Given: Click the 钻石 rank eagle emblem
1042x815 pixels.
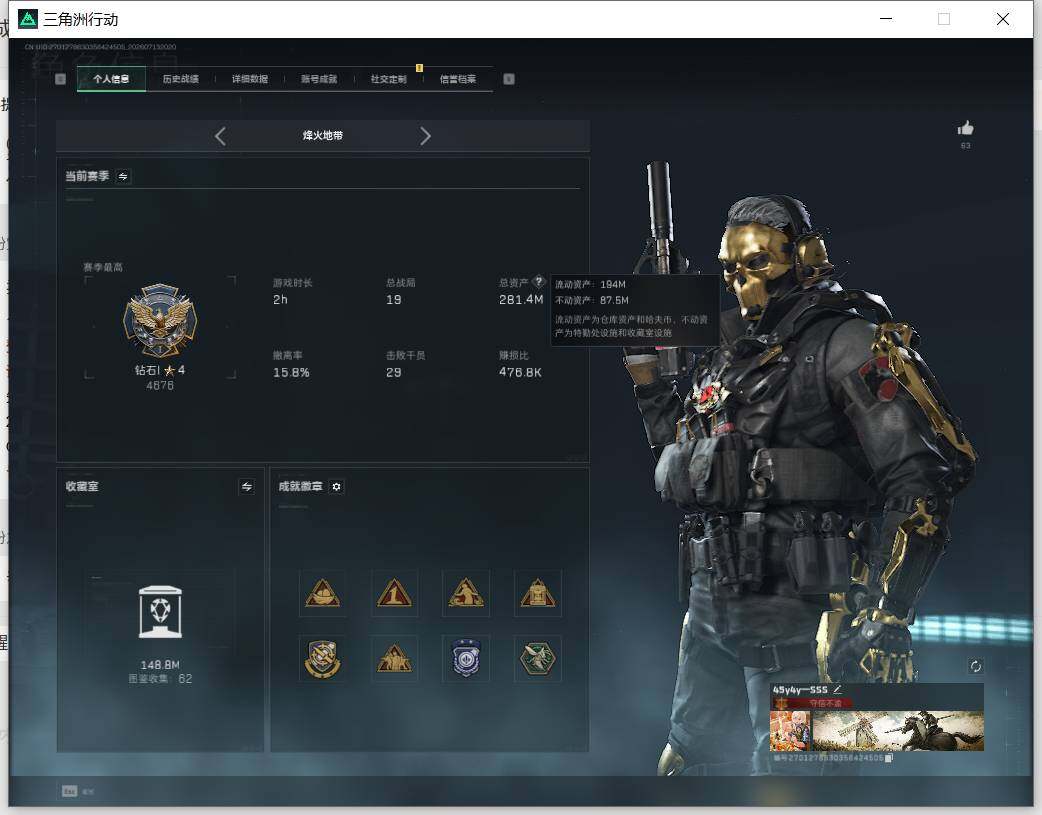Looking at the screenshot, I should 160,320.
